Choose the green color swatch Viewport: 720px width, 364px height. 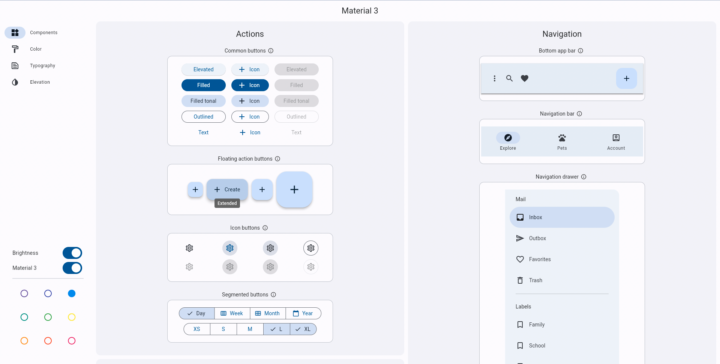click(x=48, y=317)
